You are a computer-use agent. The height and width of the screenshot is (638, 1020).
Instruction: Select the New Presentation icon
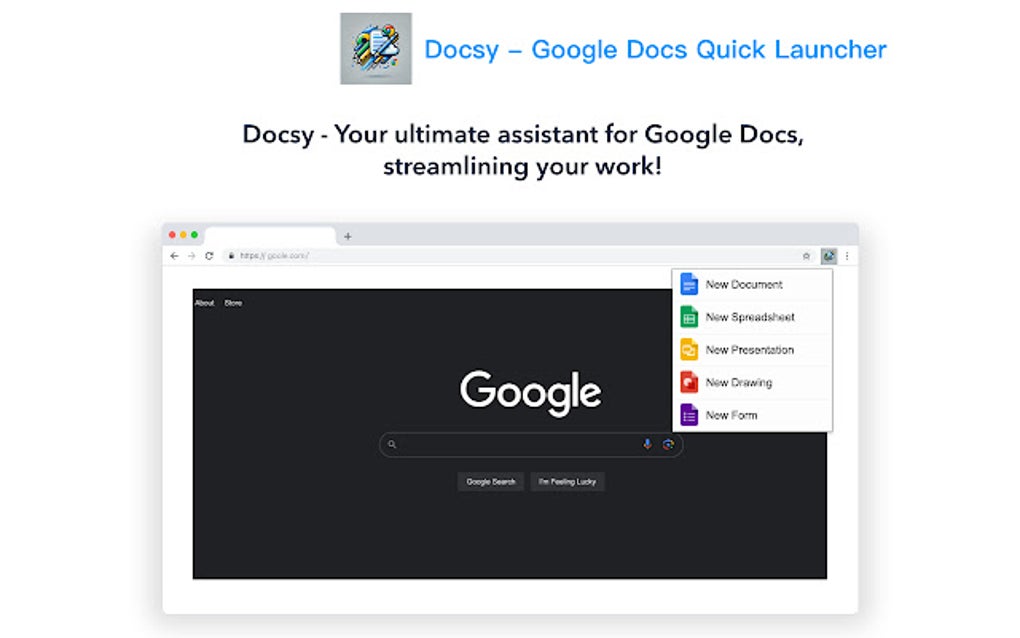point(689,350)
